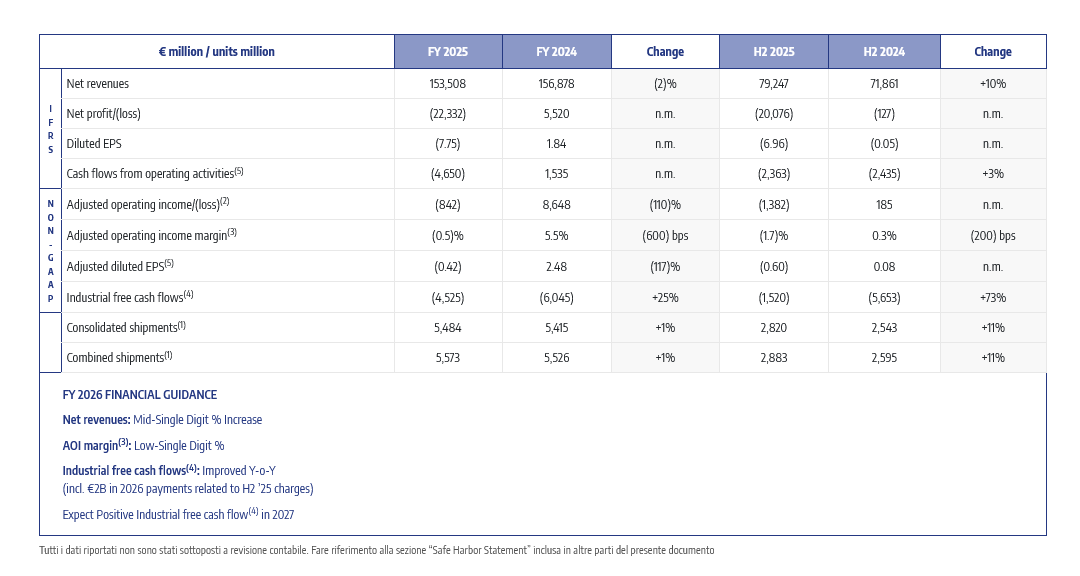1080x576 pixels.
Task: Select the H2 2024 column header
Action: coord(885,52)
